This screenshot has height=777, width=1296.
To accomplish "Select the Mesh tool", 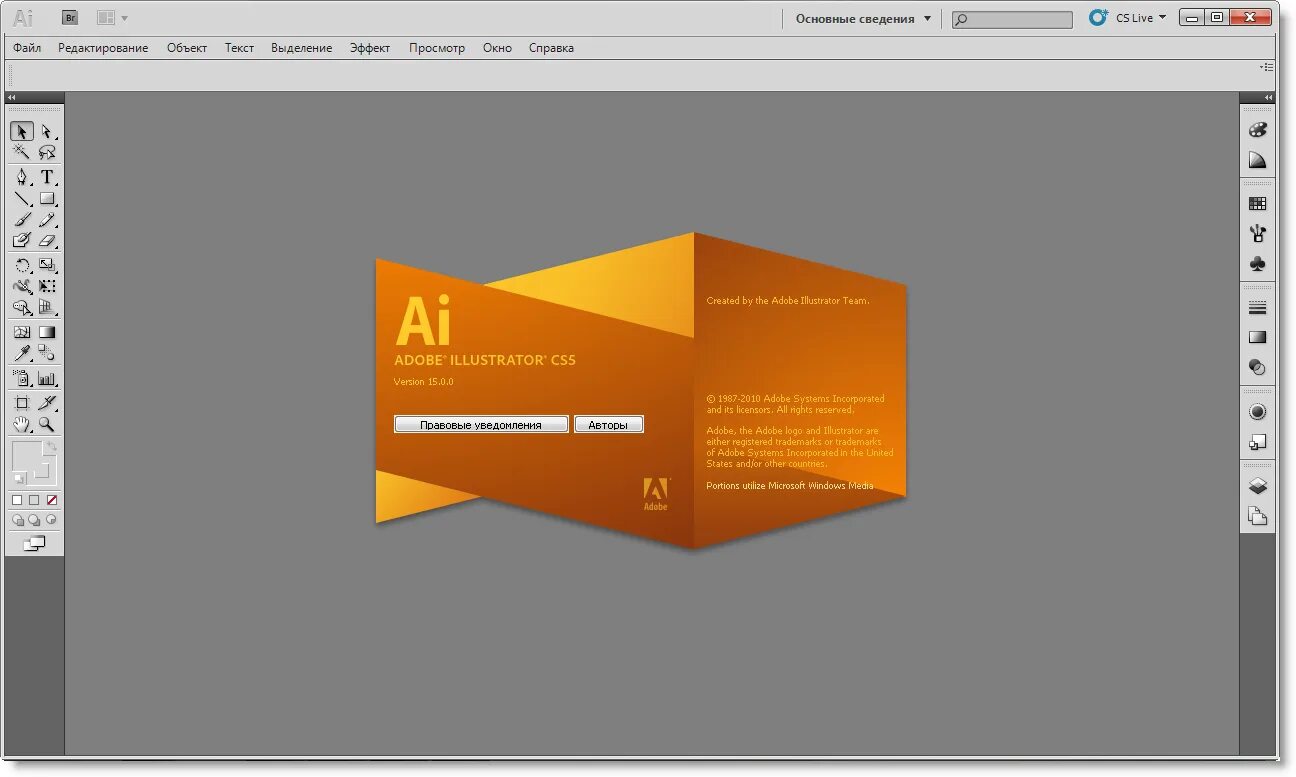I will click(22, 332).
